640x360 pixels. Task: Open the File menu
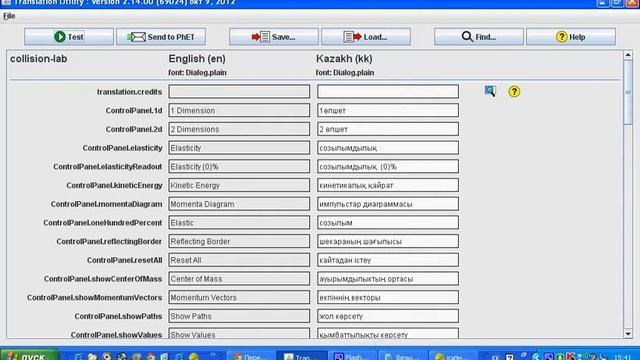[9, 16]
